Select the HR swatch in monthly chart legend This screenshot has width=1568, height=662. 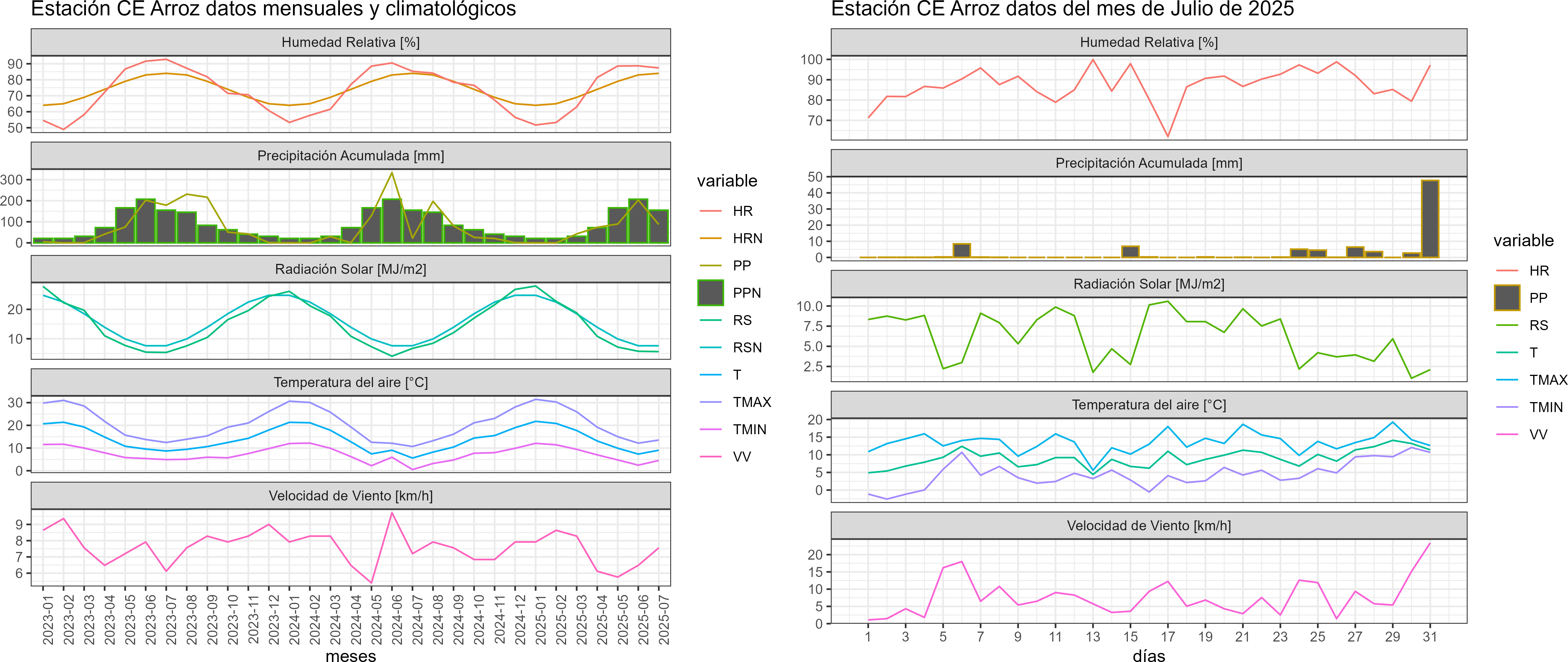(x=710, y=211)
